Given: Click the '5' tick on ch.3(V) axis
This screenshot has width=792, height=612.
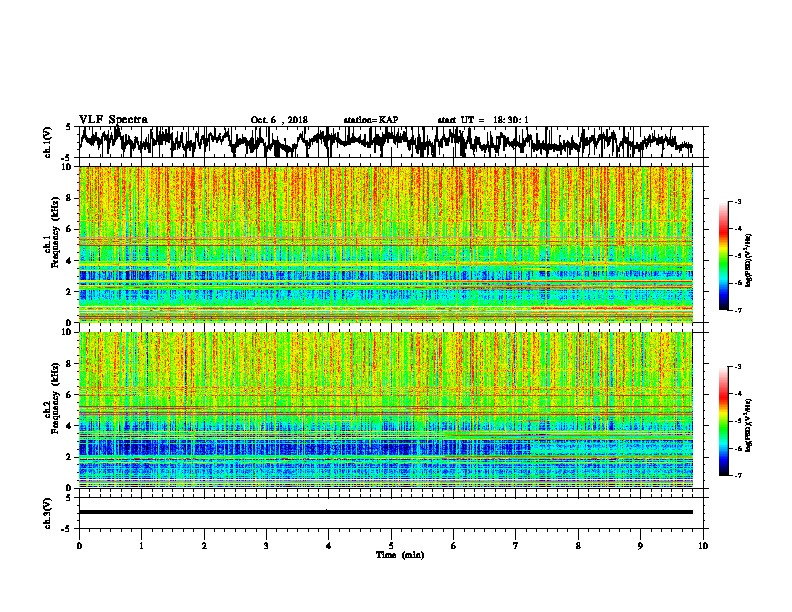Looking at the screenshot, I should 69,498.
